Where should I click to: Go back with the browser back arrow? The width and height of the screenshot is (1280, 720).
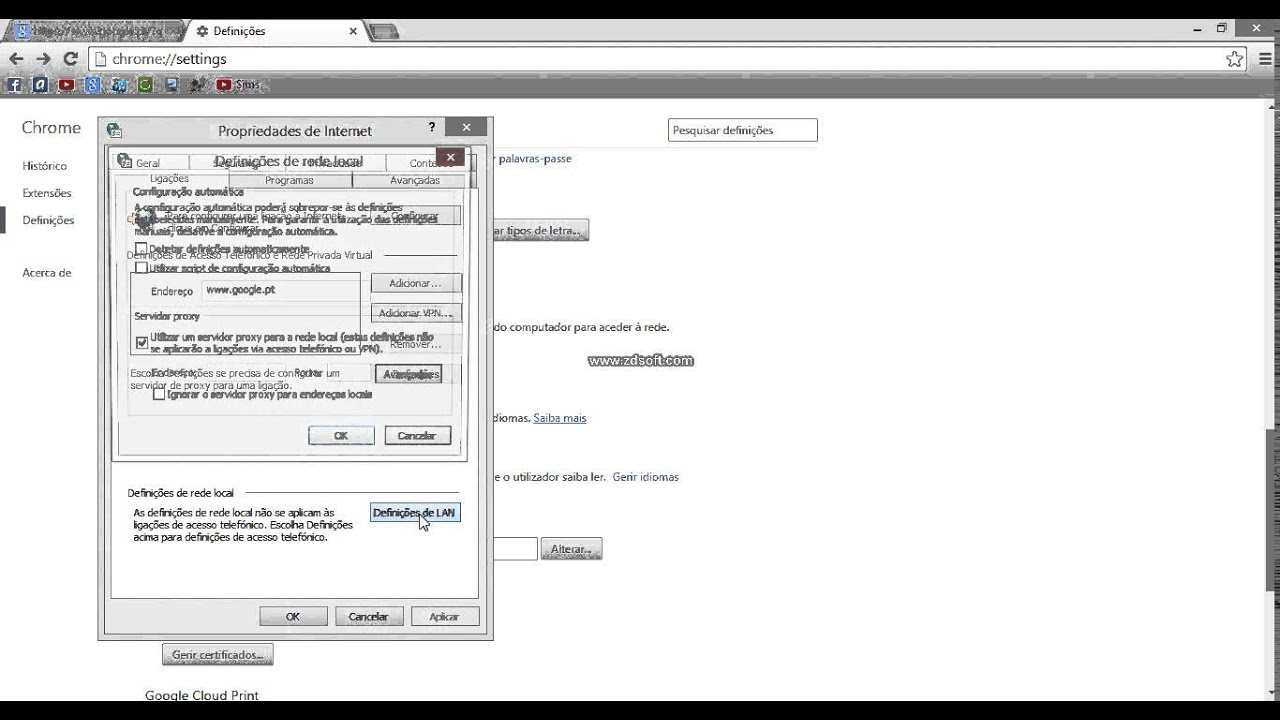point(16,59)
